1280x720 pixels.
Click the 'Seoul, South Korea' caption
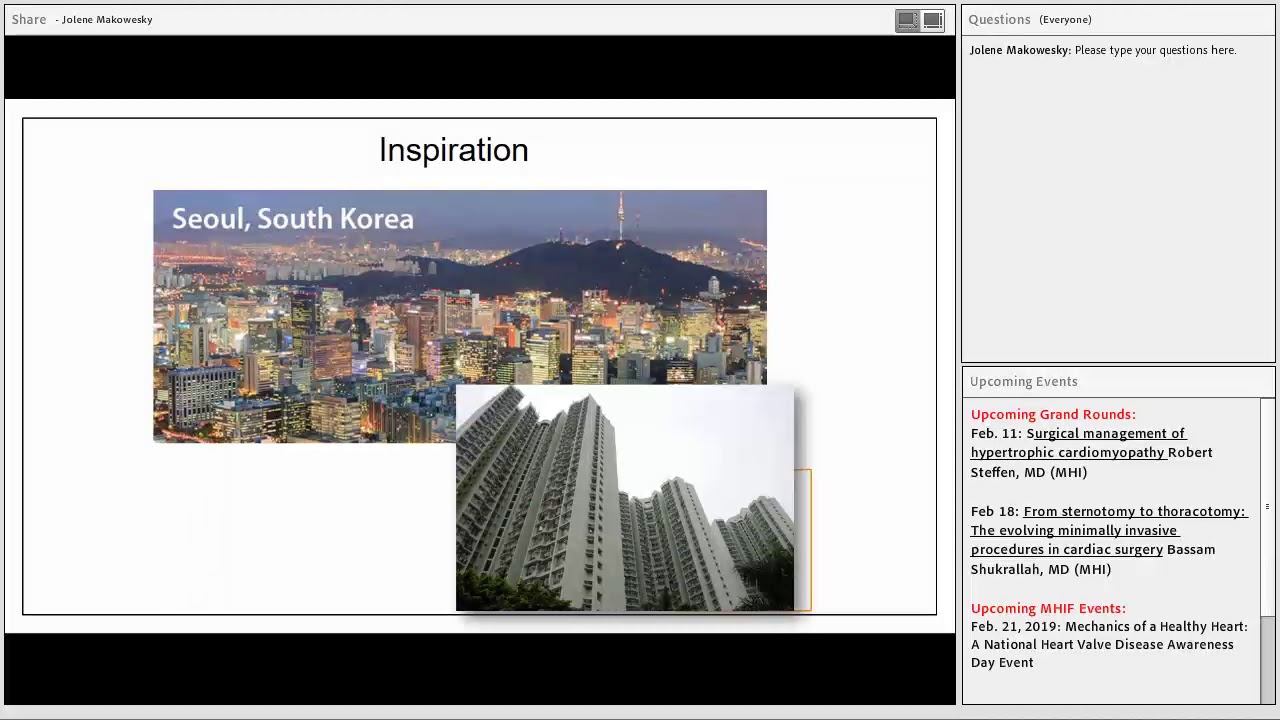pyautogui.click(x=292, y=219)
